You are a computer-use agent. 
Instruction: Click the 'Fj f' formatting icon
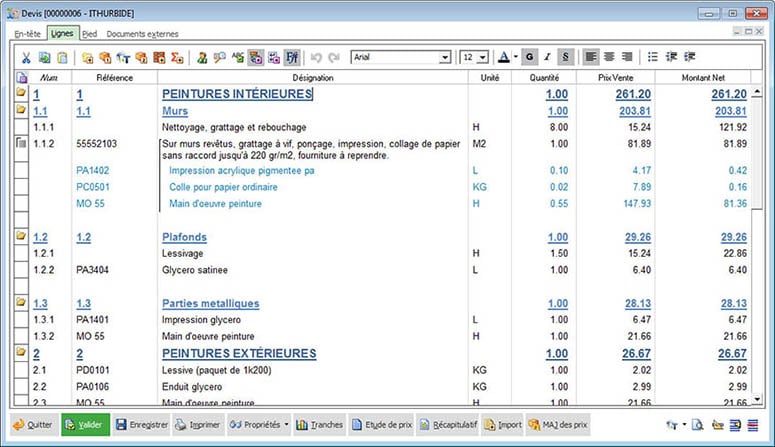pyautogui.click(x=292, y=58)
